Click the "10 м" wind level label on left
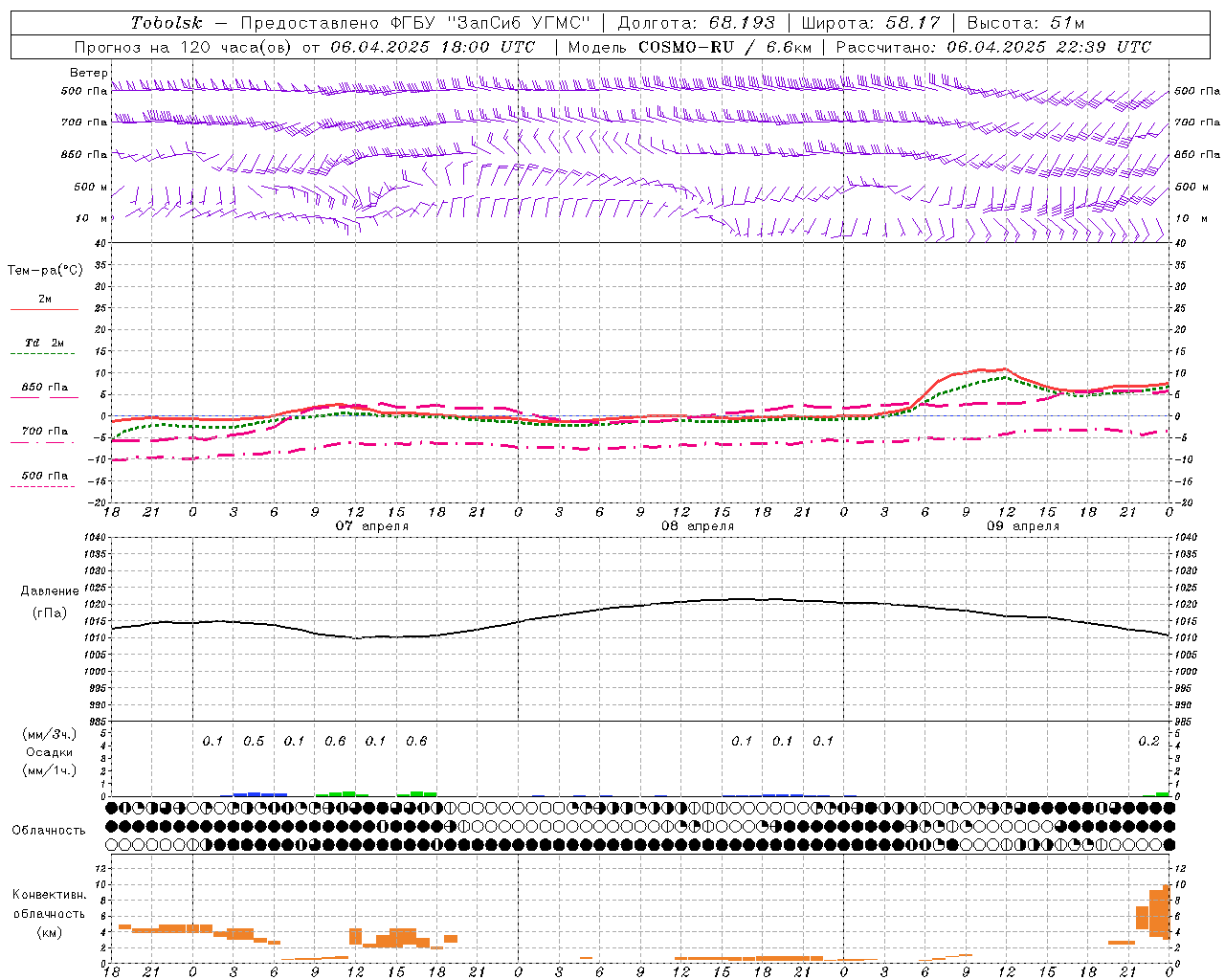Image resolution: width=1225 pixels, height=980 pixels. [x=92, y=218]
